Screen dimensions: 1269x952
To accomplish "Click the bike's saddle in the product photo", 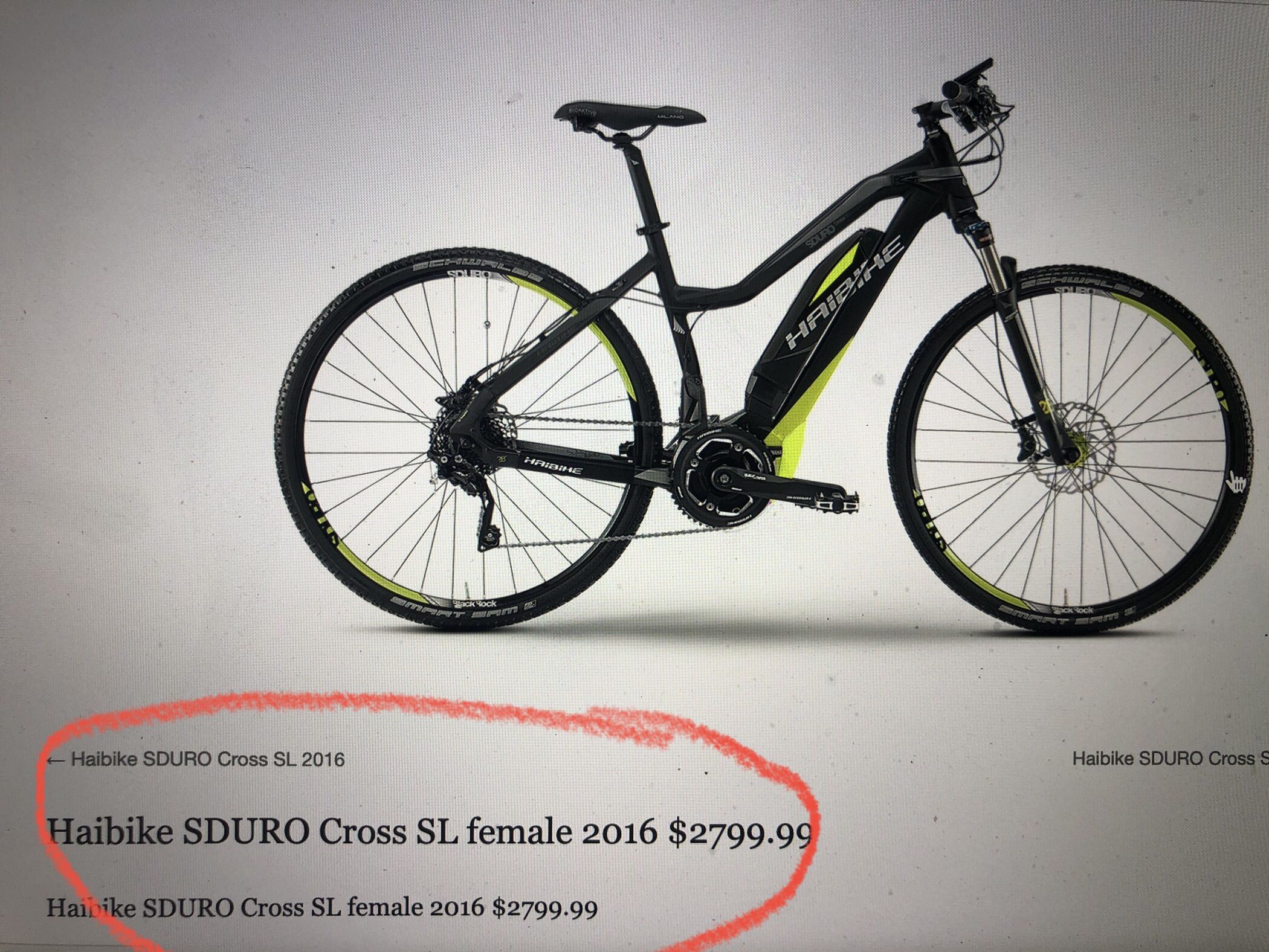I will tap(630, 114).
